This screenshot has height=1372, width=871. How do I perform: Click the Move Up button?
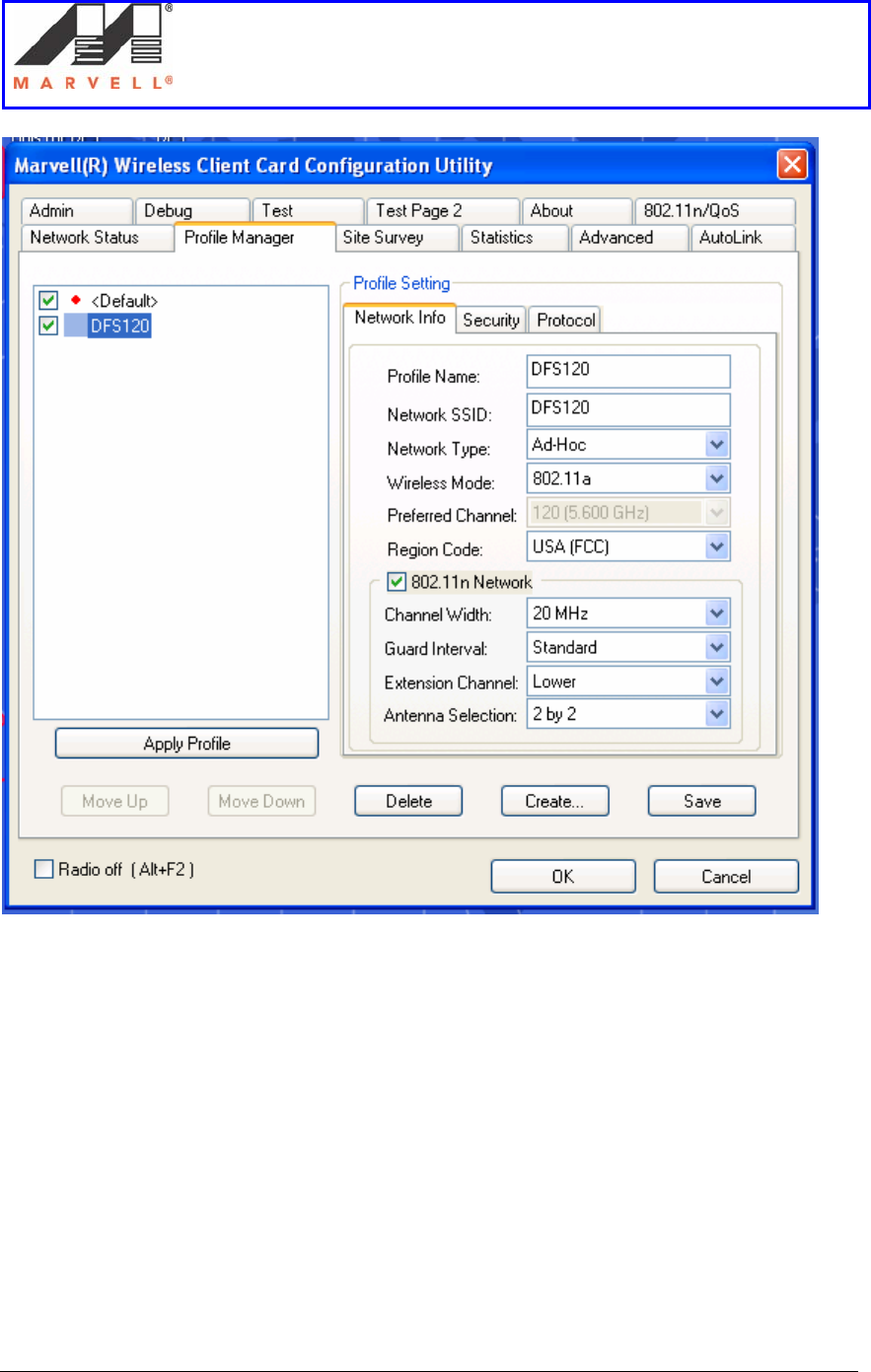click(x=115, y=801)
